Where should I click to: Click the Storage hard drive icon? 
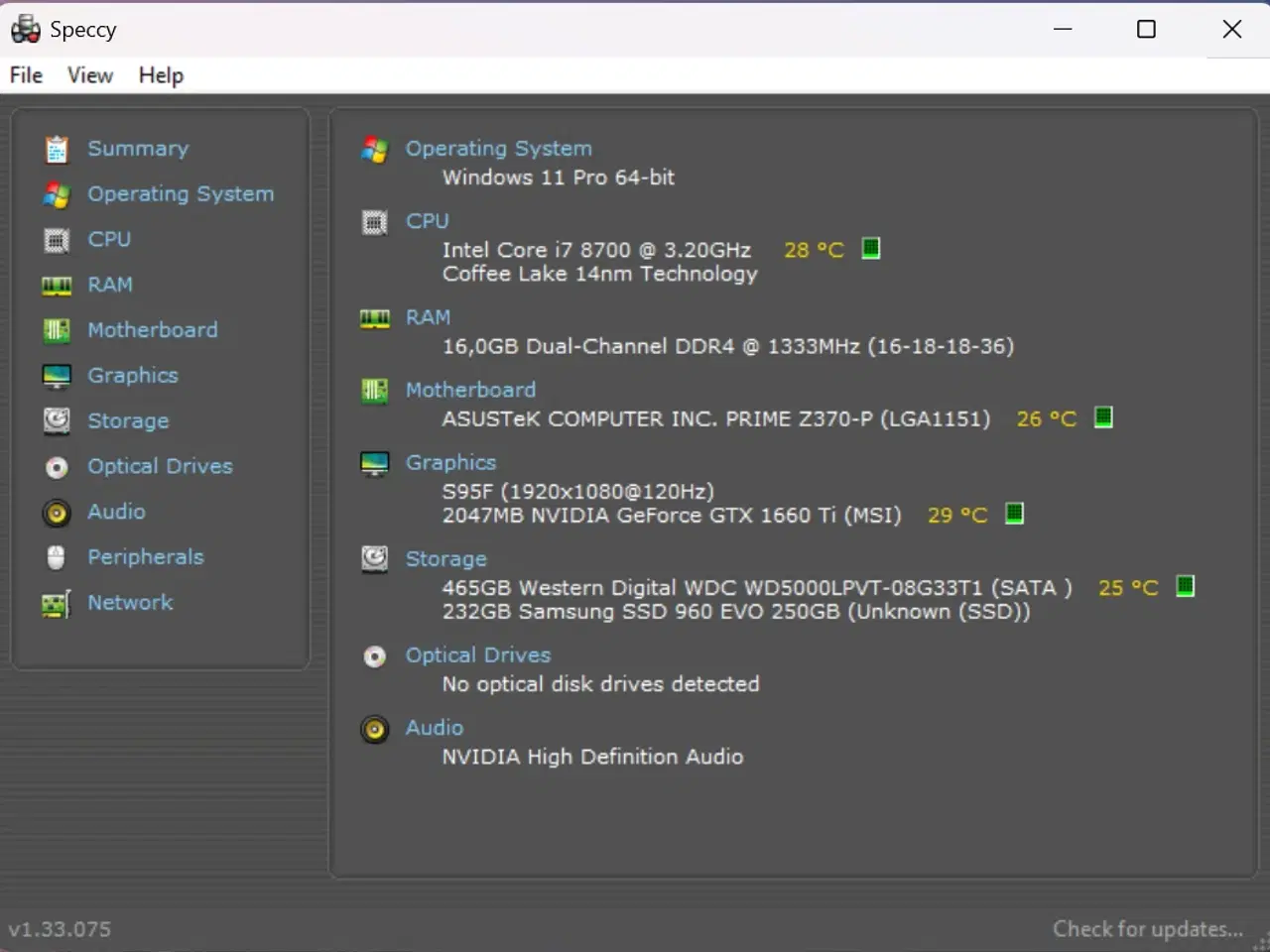pyautogui.click(x=56, y=420)
